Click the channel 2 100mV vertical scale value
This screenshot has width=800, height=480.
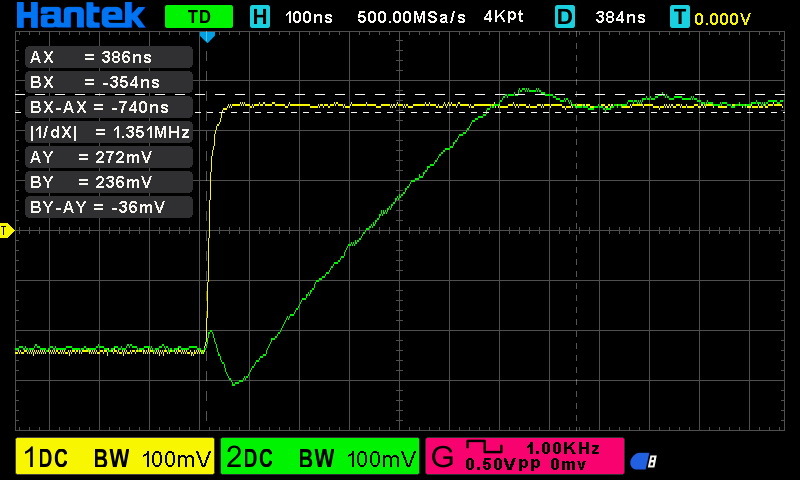(382, 459)
